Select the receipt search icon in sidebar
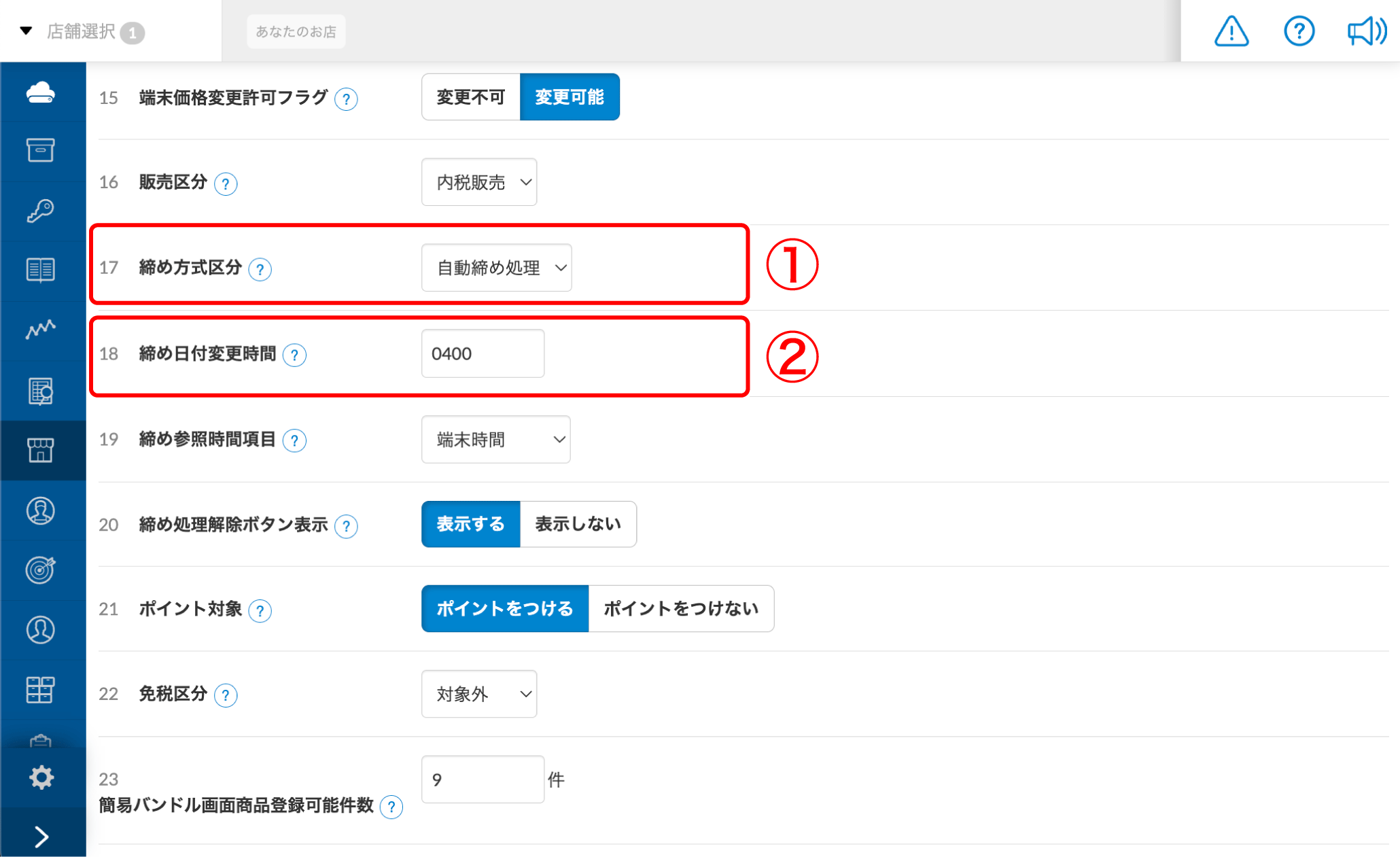This screenshot has width=1400, height=857. (x=42, y=391)
